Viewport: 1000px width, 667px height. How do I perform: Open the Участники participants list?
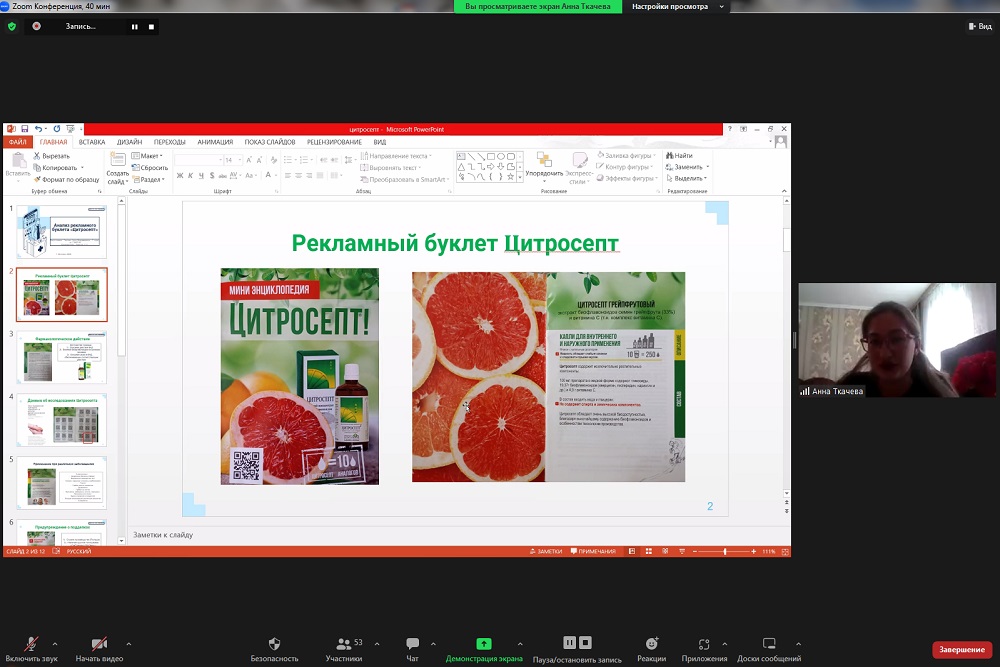point(343,644)
